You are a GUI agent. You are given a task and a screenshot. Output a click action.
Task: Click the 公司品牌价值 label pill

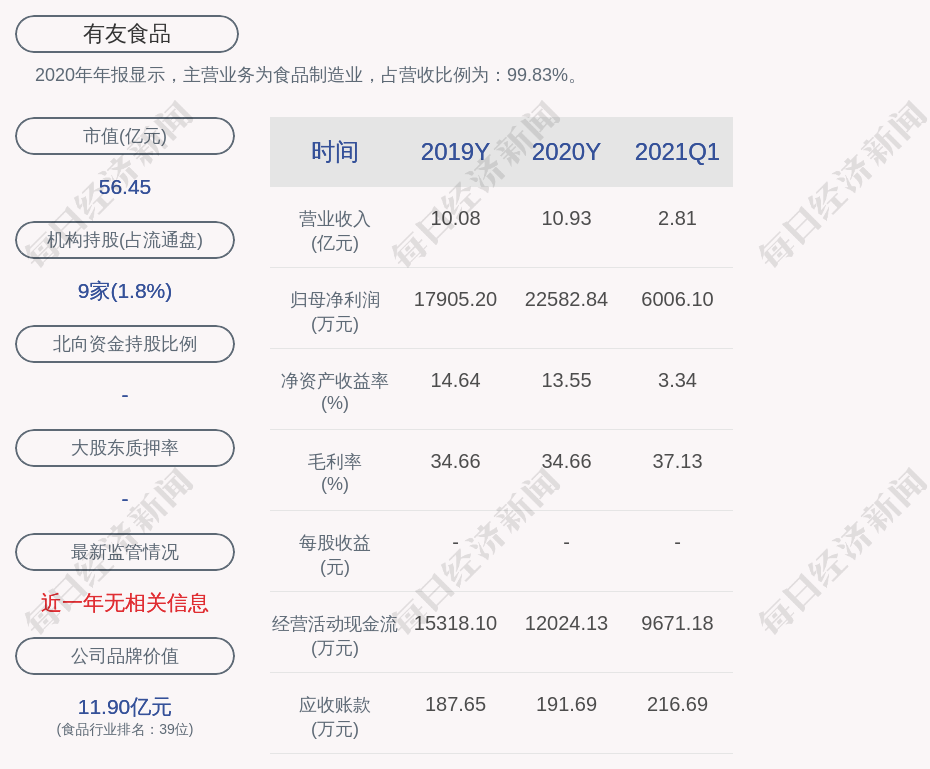pos(125,656)
